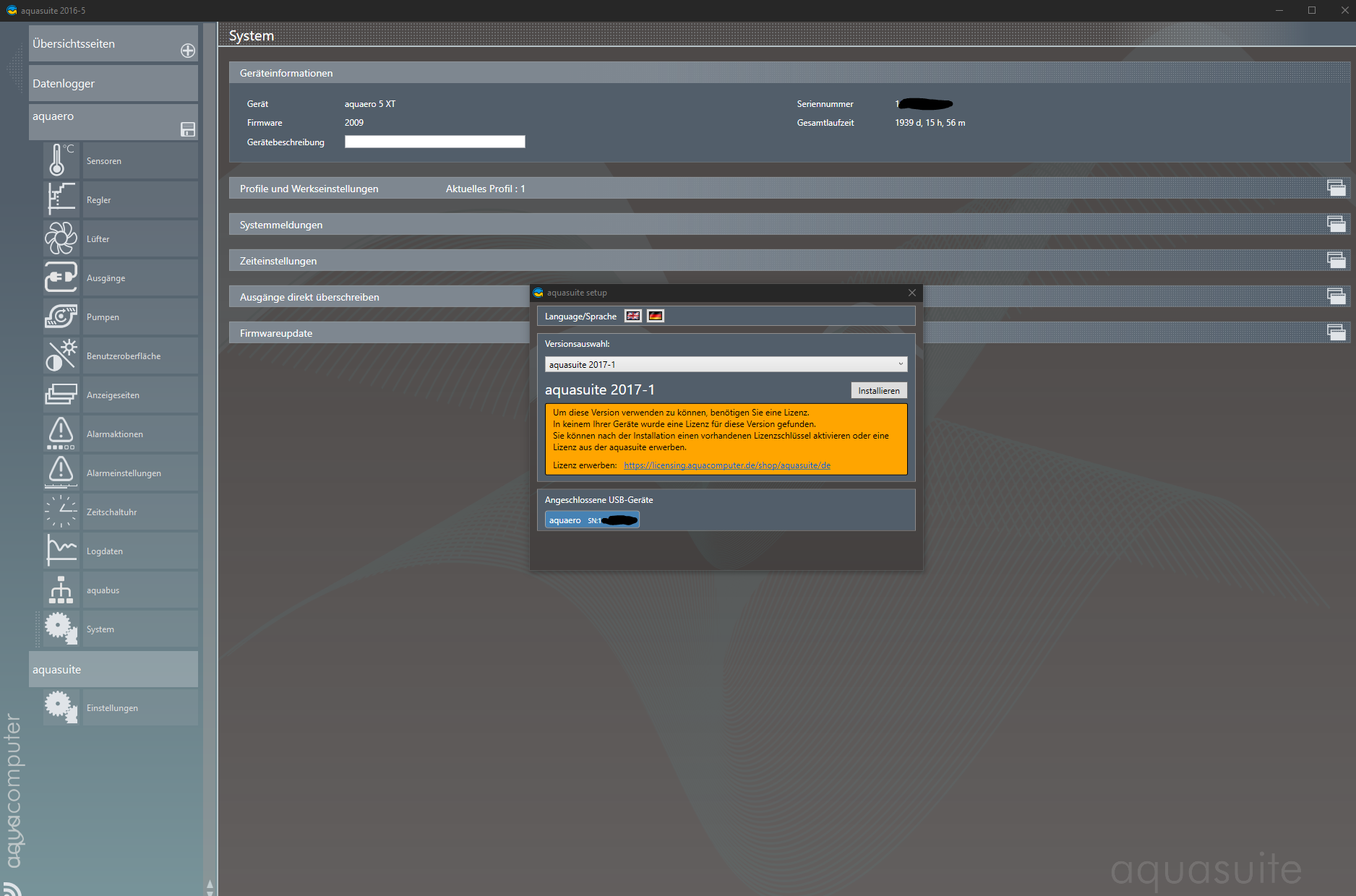Open the Lüfter fan icon
Viewport: 1356px width, 896px height.
(x=61, y=238)
